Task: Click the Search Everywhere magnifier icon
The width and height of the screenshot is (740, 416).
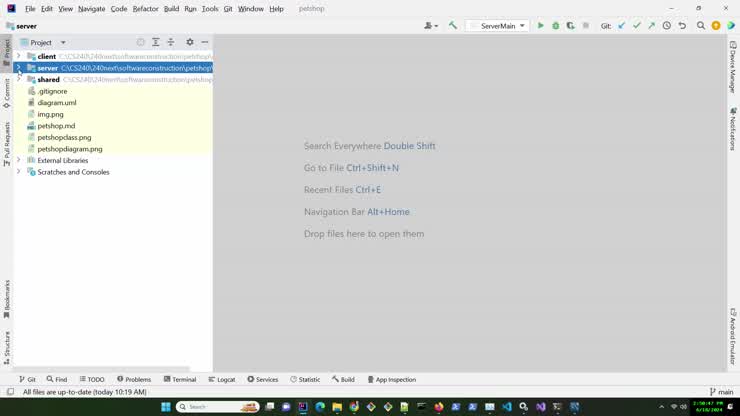Action: click(701, 26)
